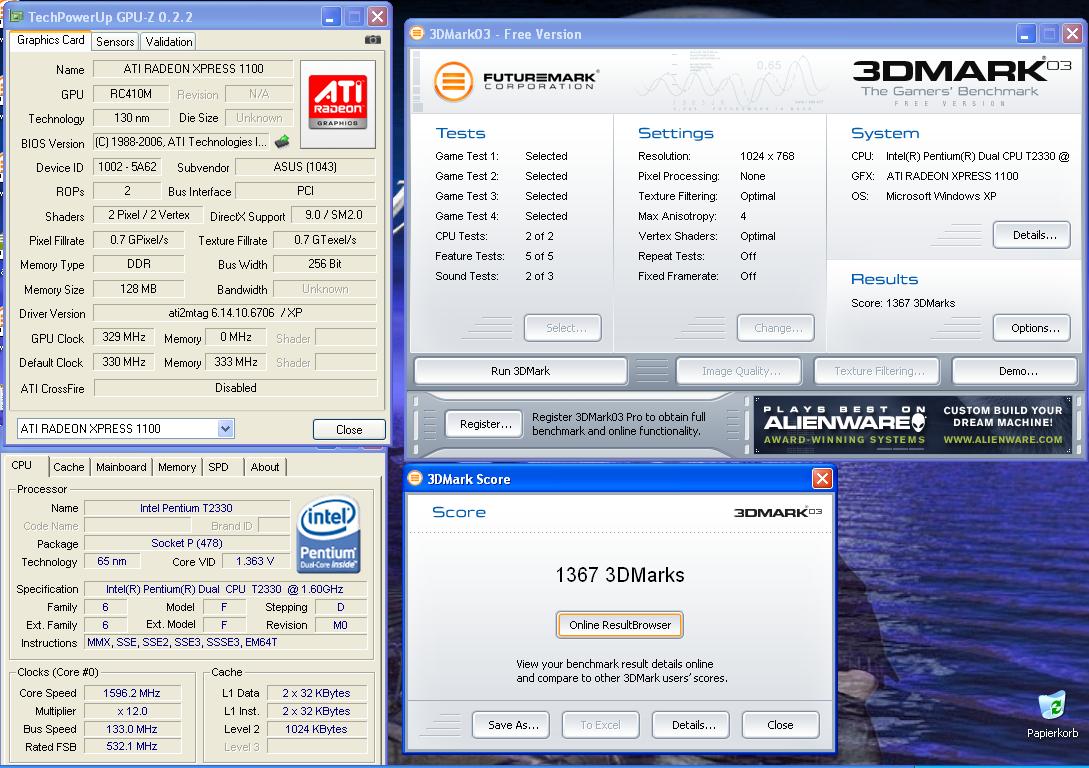This screenshot has height=768, width=1089.
Task: Click Texture Filtering button
Action: (x=877, y=372)
